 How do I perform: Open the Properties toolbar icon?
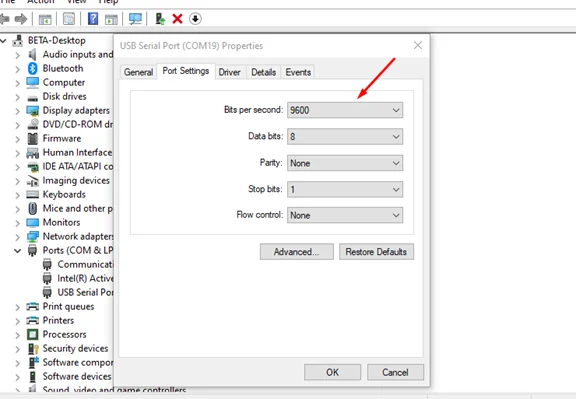click(69, 19)
